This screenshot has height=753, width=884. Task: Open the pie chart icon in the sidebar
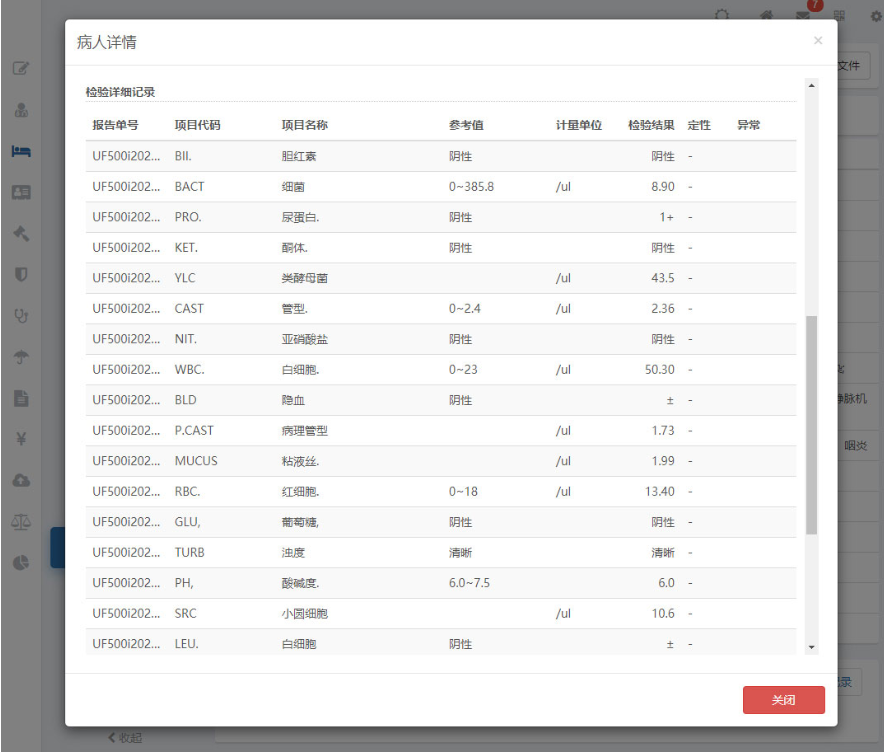21,562
